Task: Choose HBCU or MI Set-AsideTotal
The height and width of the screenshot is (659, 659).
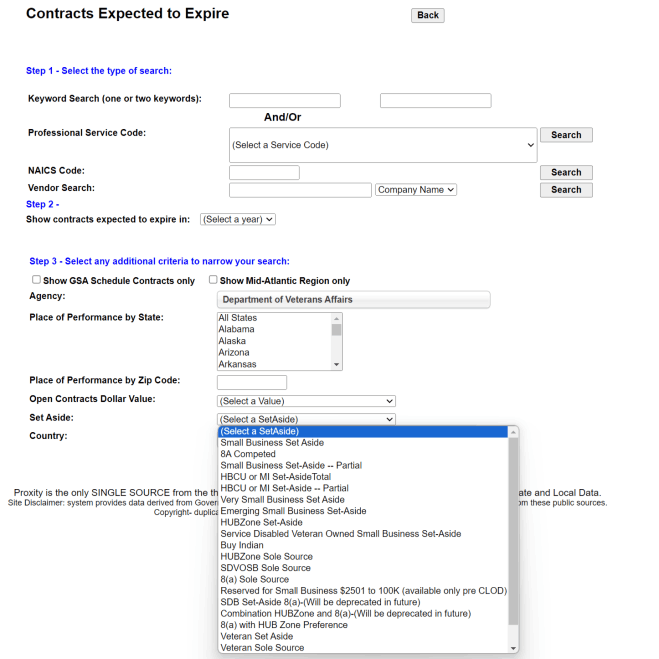Action: 363,477
